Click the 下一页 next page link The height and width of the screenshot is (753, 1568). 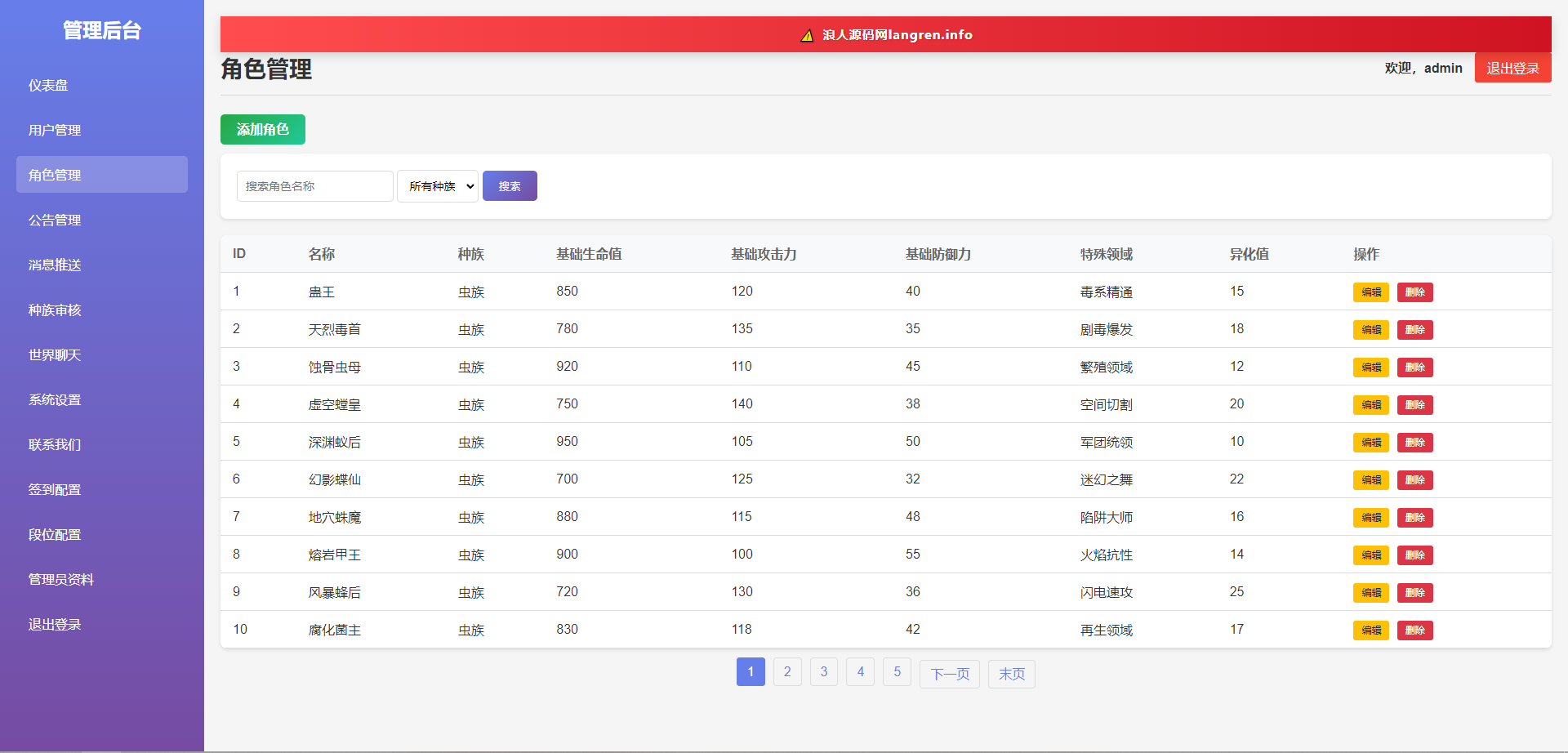tap(949, 674)
